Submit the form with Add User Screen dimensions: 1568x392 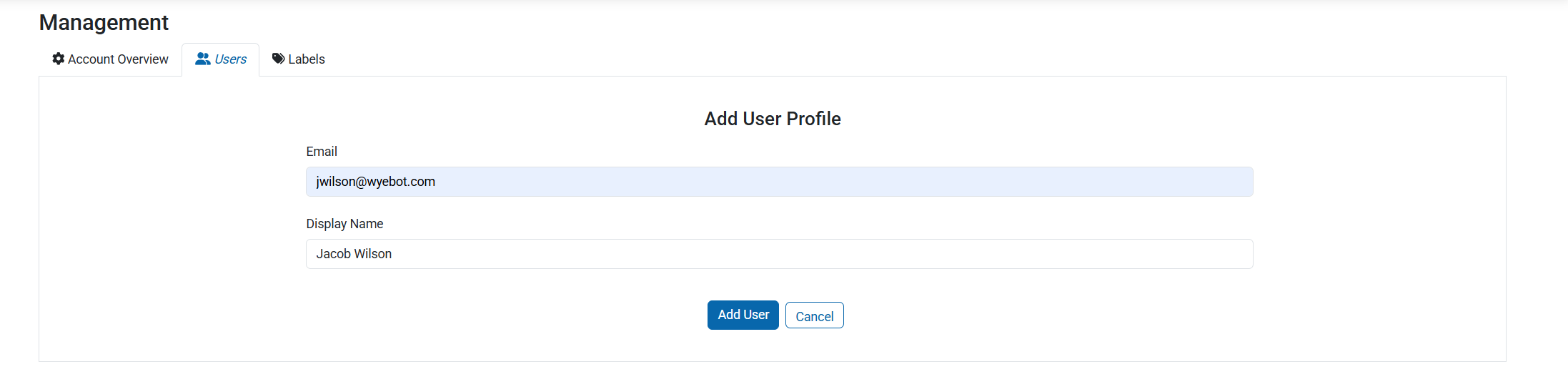click(743, 315)
